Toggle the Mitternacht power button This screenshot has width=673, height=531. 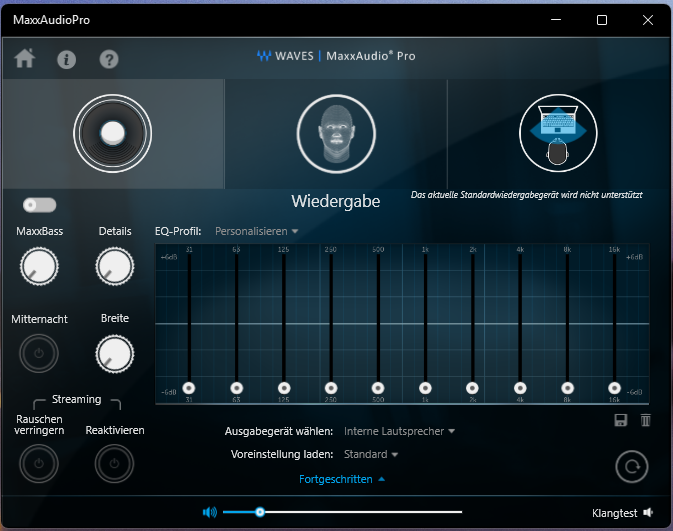click(x=39, y=354)
